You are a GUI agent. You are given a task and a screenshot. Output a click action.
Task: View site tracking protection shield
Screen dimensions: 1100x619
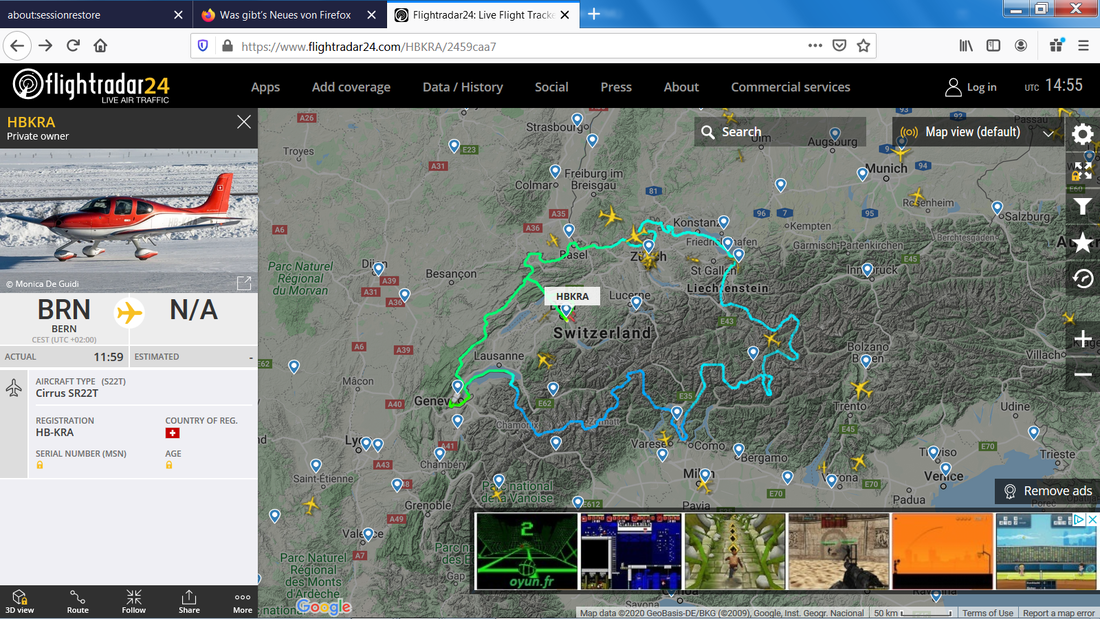pos(203,46)
